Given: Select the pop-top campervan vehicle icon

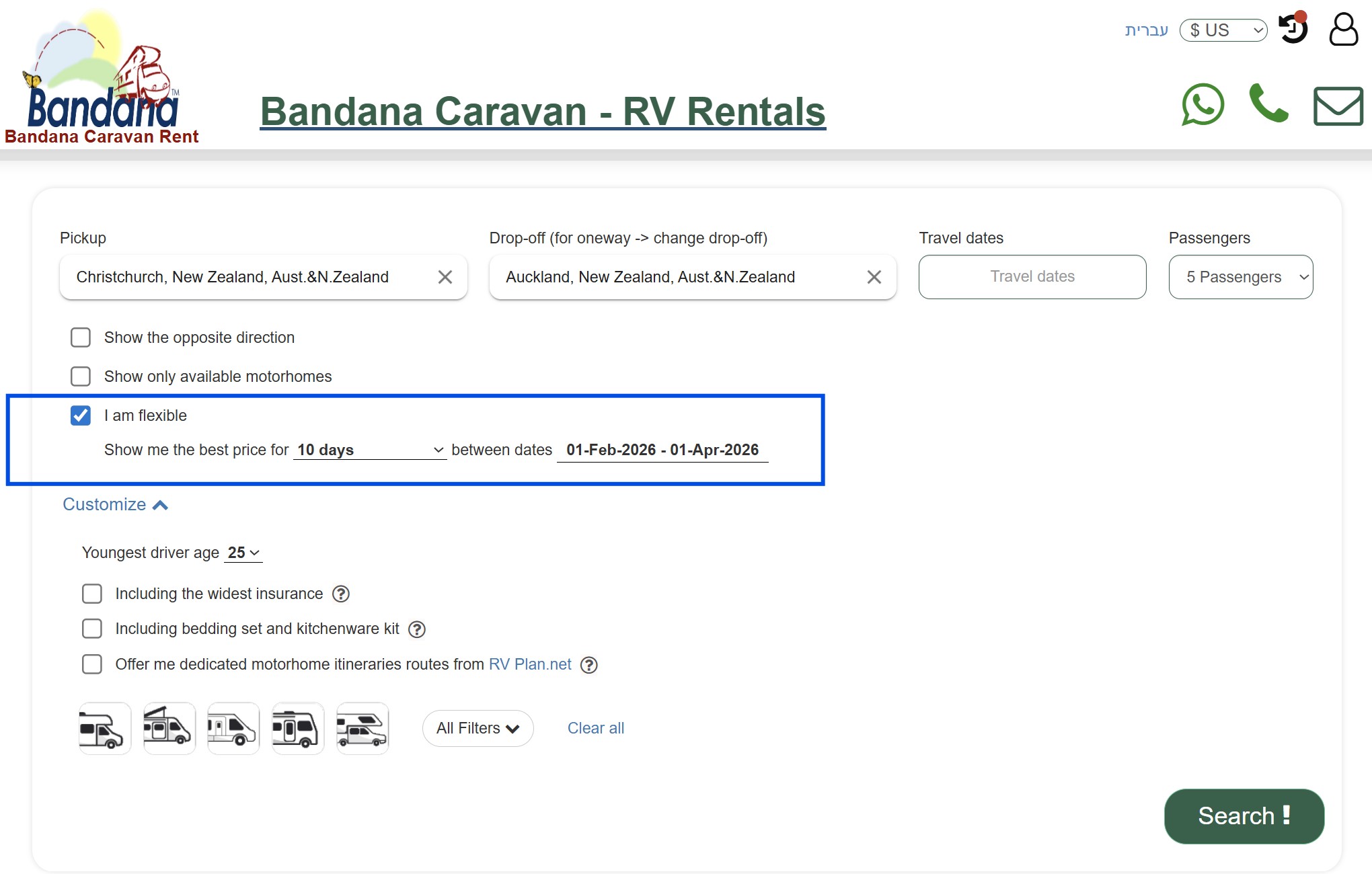Looking at the screenshot, I should pos(168,728).
